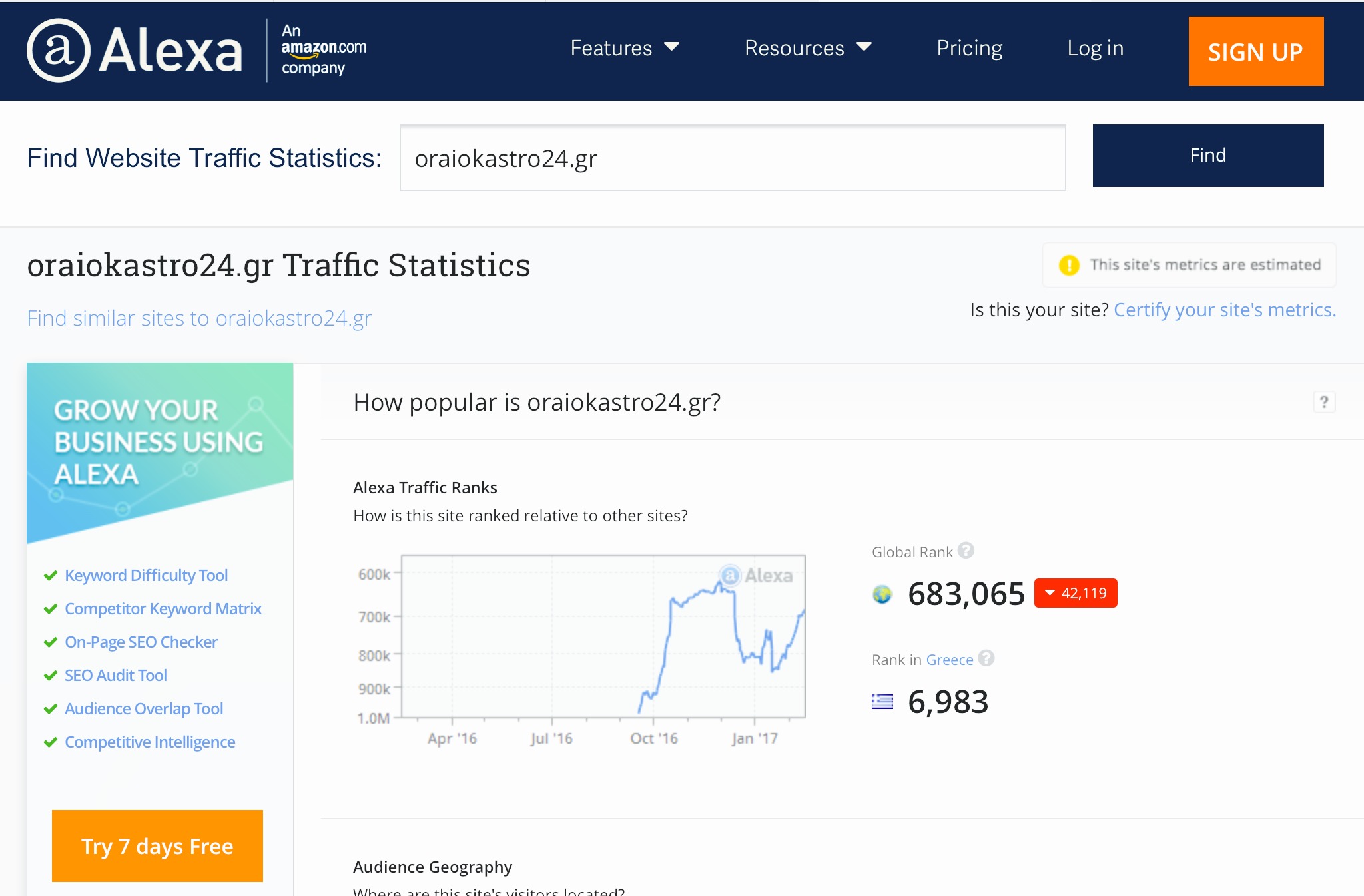The width and height of the screenshot is (1364, 896).
Task: Open the popularity section help icon
Action: 1324,402
